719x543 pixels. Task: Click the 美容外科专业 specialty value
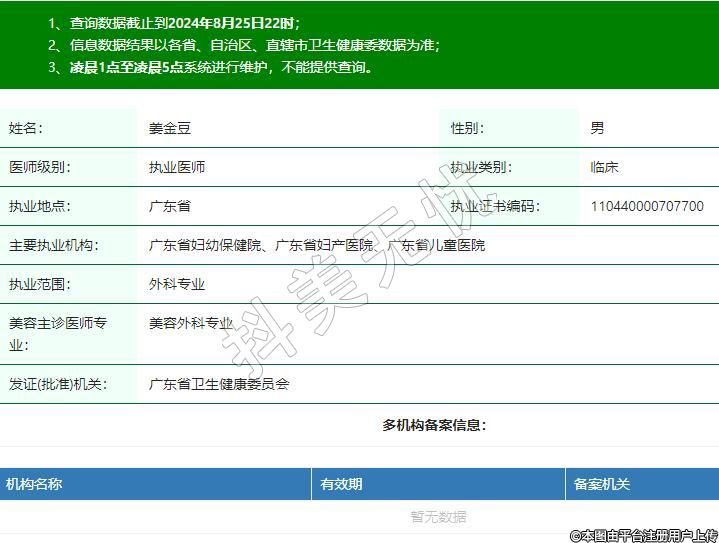191,323
